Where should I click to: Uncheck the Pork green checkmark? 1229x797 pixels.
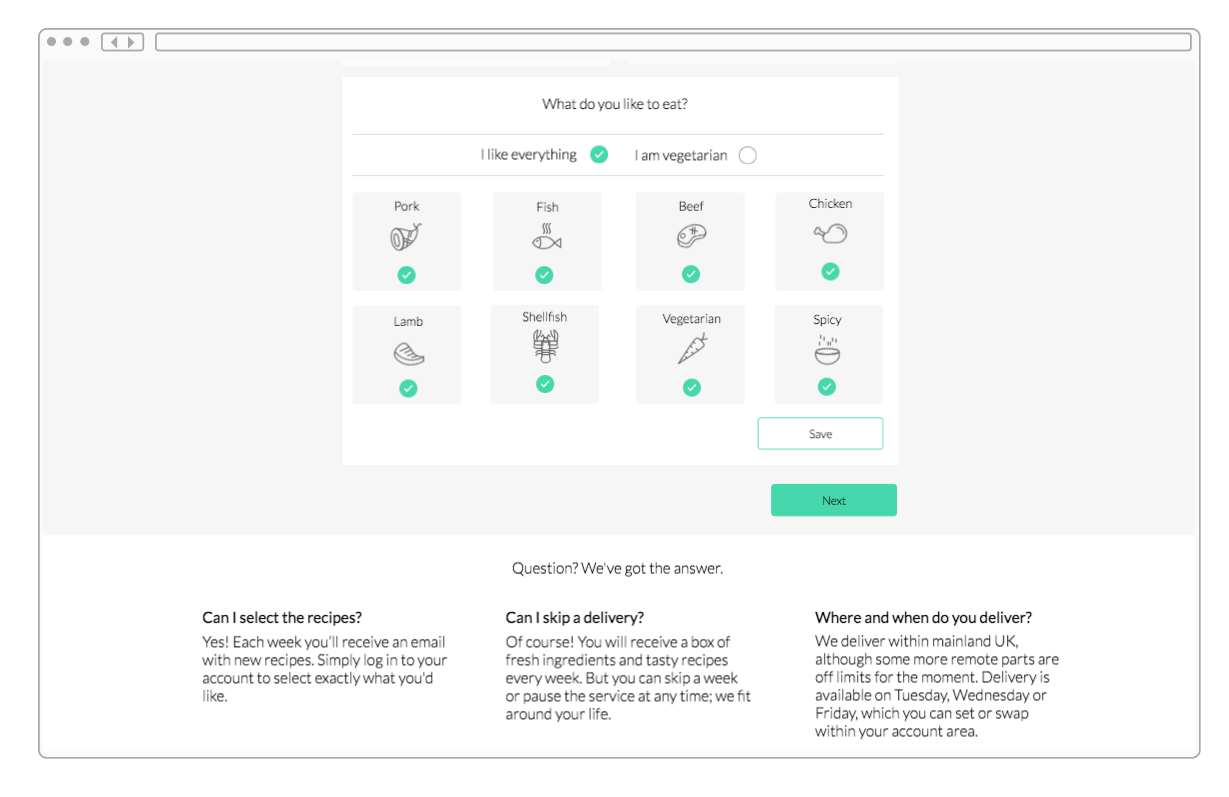click(x=407, y=275)
